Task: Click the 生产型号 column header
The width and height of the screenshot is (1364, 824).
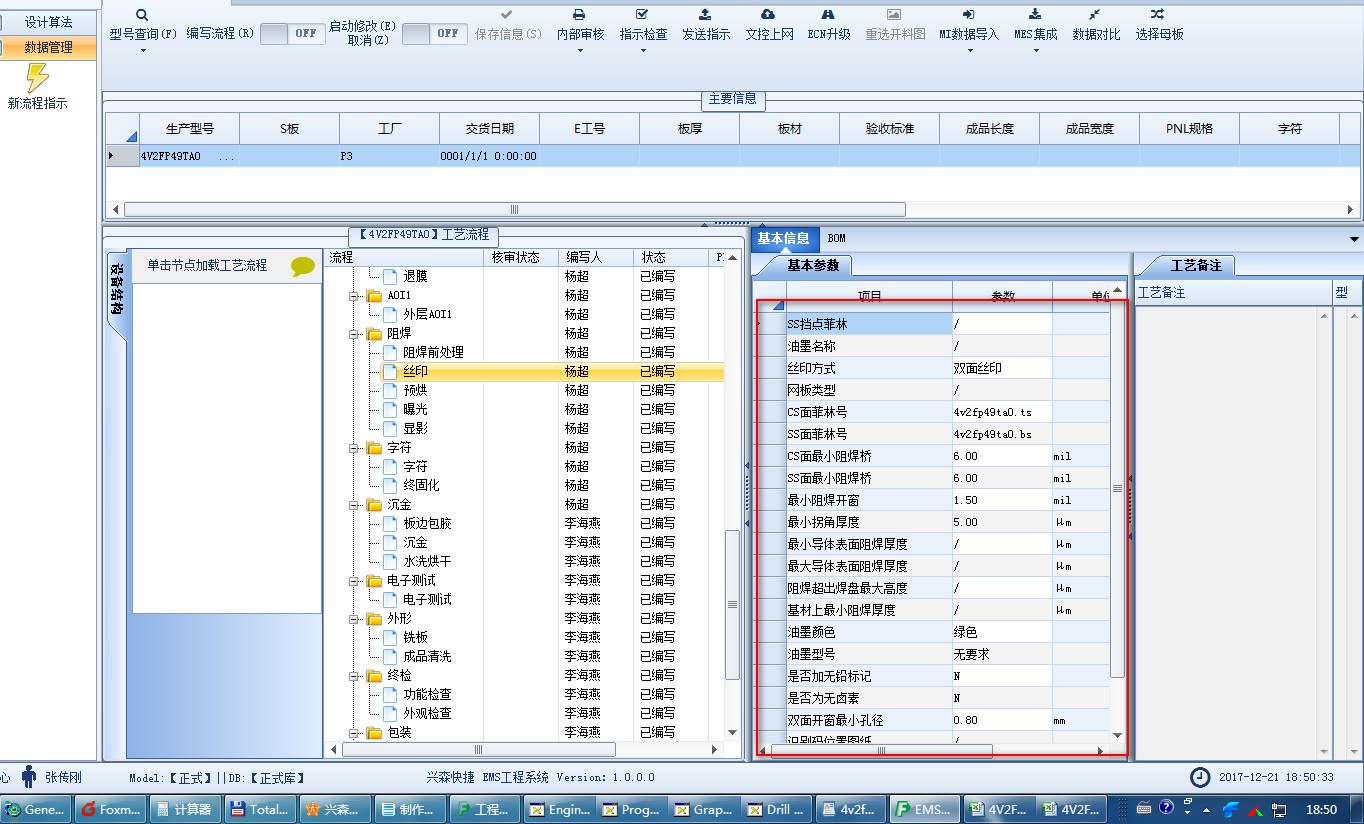Action: point(189,129)
